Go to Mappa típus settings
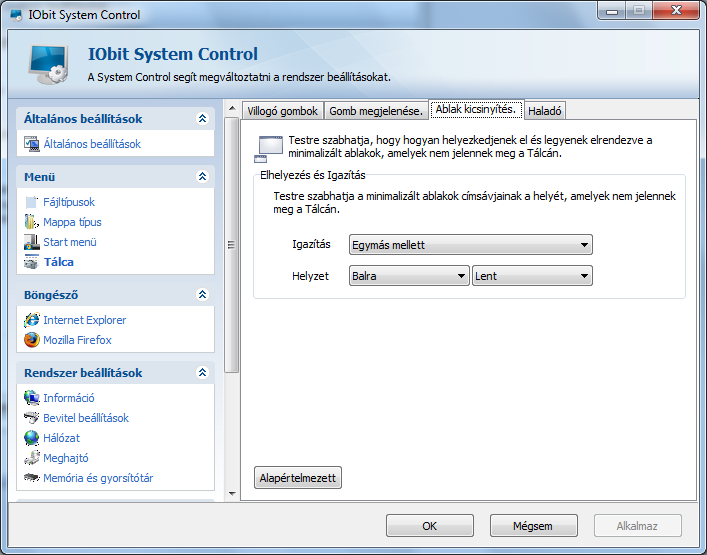 72,222
